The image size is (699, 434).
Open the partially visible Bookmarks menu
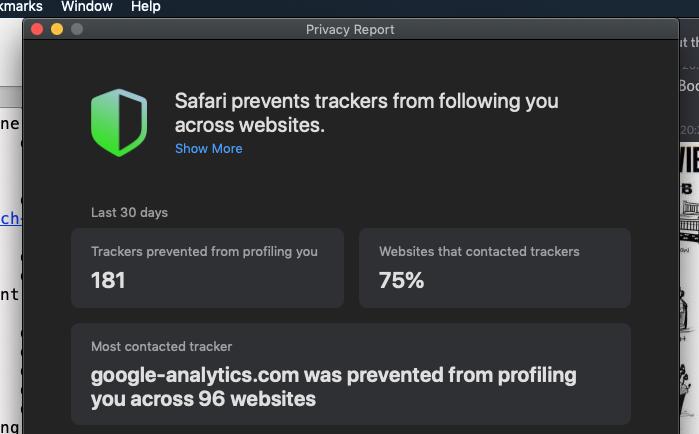[21, 7]
